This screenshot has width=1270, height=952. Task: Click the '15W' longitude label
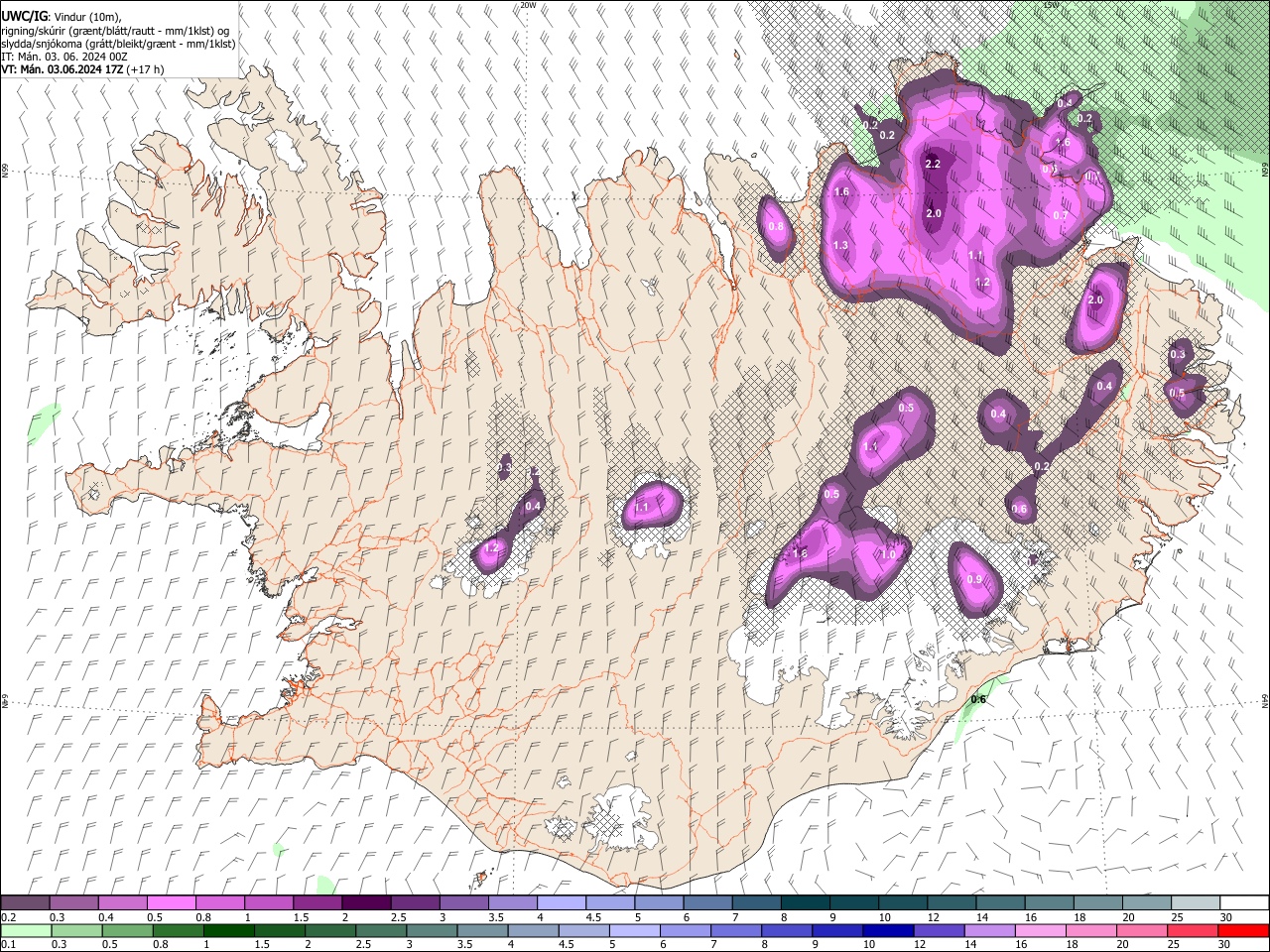click(1051, 5)
